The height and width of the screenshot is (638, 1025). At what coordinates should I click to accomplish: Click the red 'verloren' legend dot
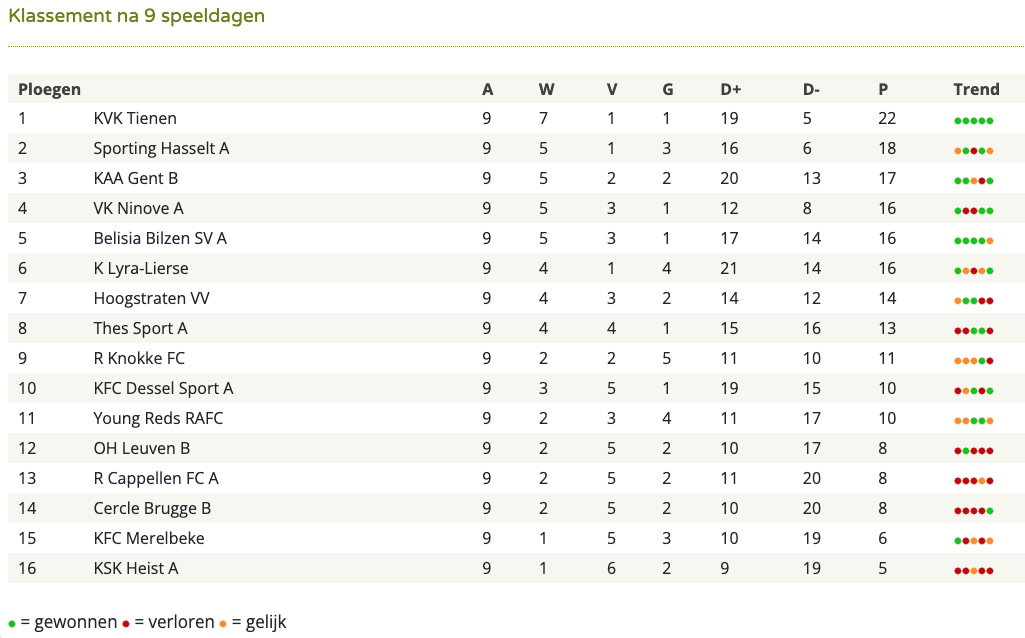pos(126,624)
